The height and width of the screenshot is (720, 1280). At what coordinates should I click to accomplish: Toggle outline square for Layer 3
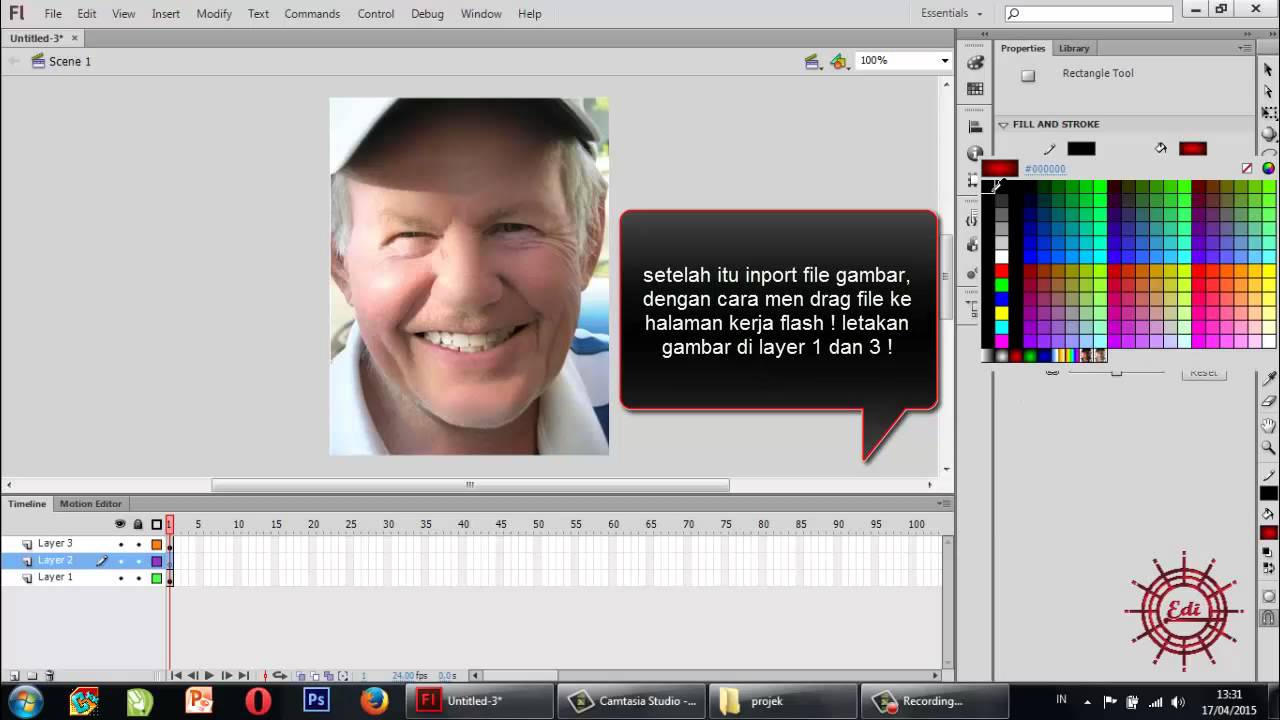[x=157, y=544]
